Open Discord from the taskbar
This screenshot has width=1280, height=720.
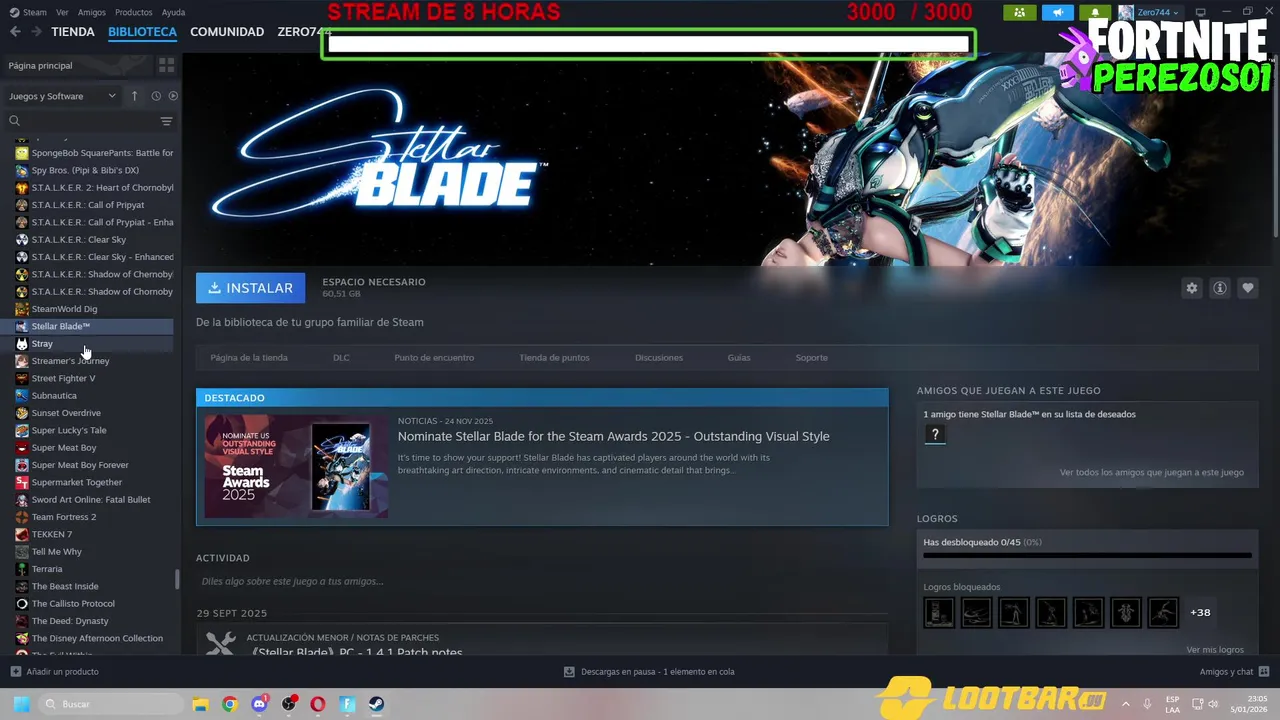[x=260, y=704]
